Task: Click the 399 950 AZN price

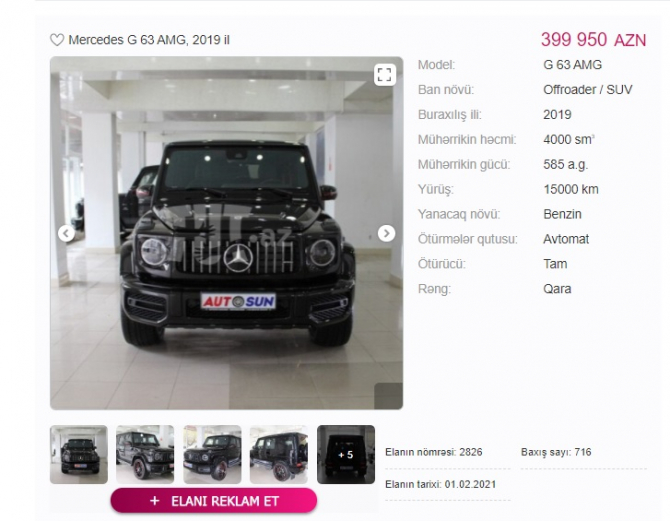Action: (594, 40)
